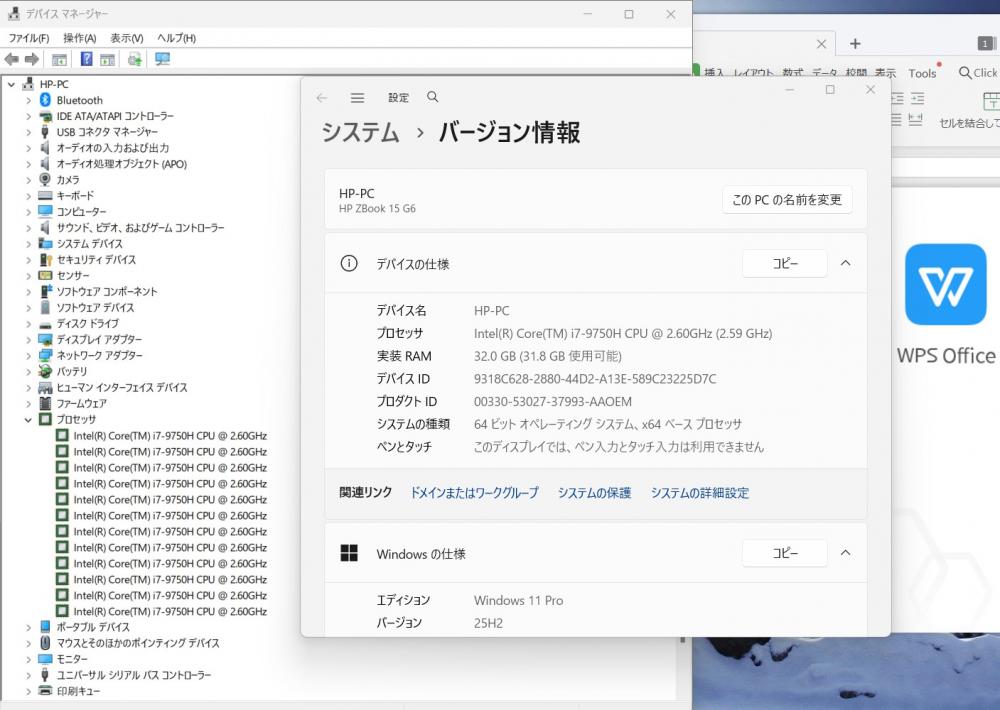Viewport: 1000px width, 710px height.
Task: Click the HP ZBook 15 G6 model text
Action: [x=378, y=209]
